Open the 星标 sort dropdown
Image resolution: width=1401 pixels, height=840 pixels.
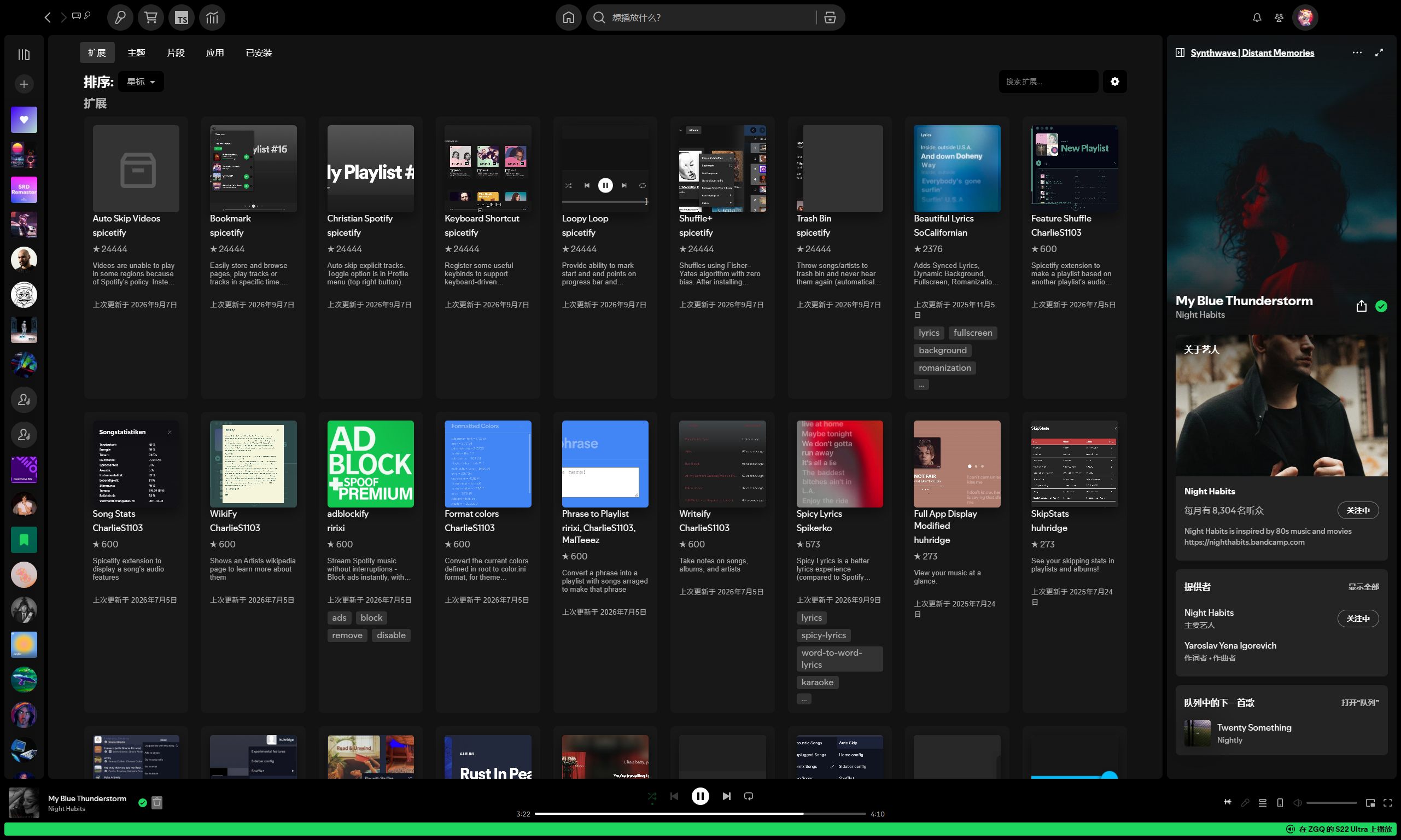click(x=141, y=81)
